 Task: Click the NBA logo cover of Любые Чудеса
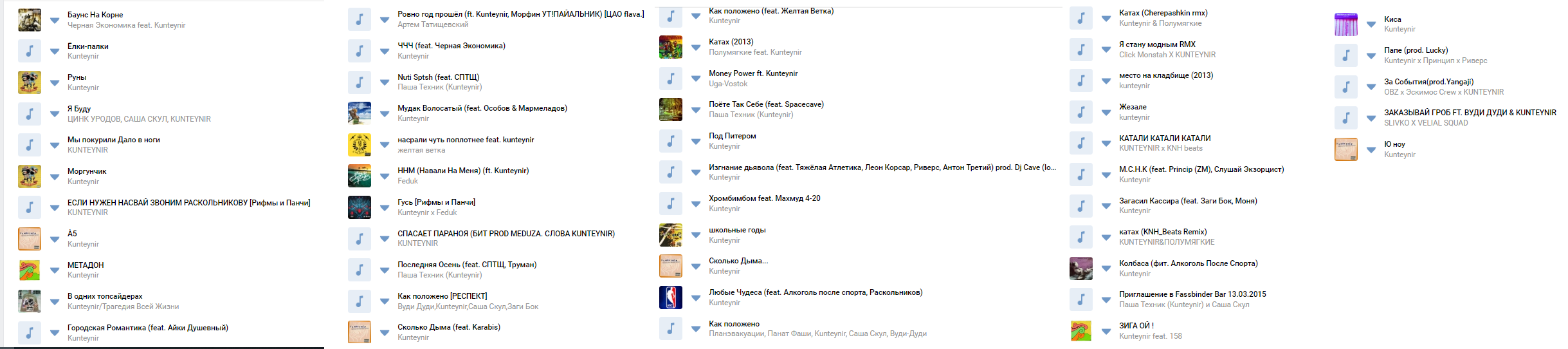671,297
